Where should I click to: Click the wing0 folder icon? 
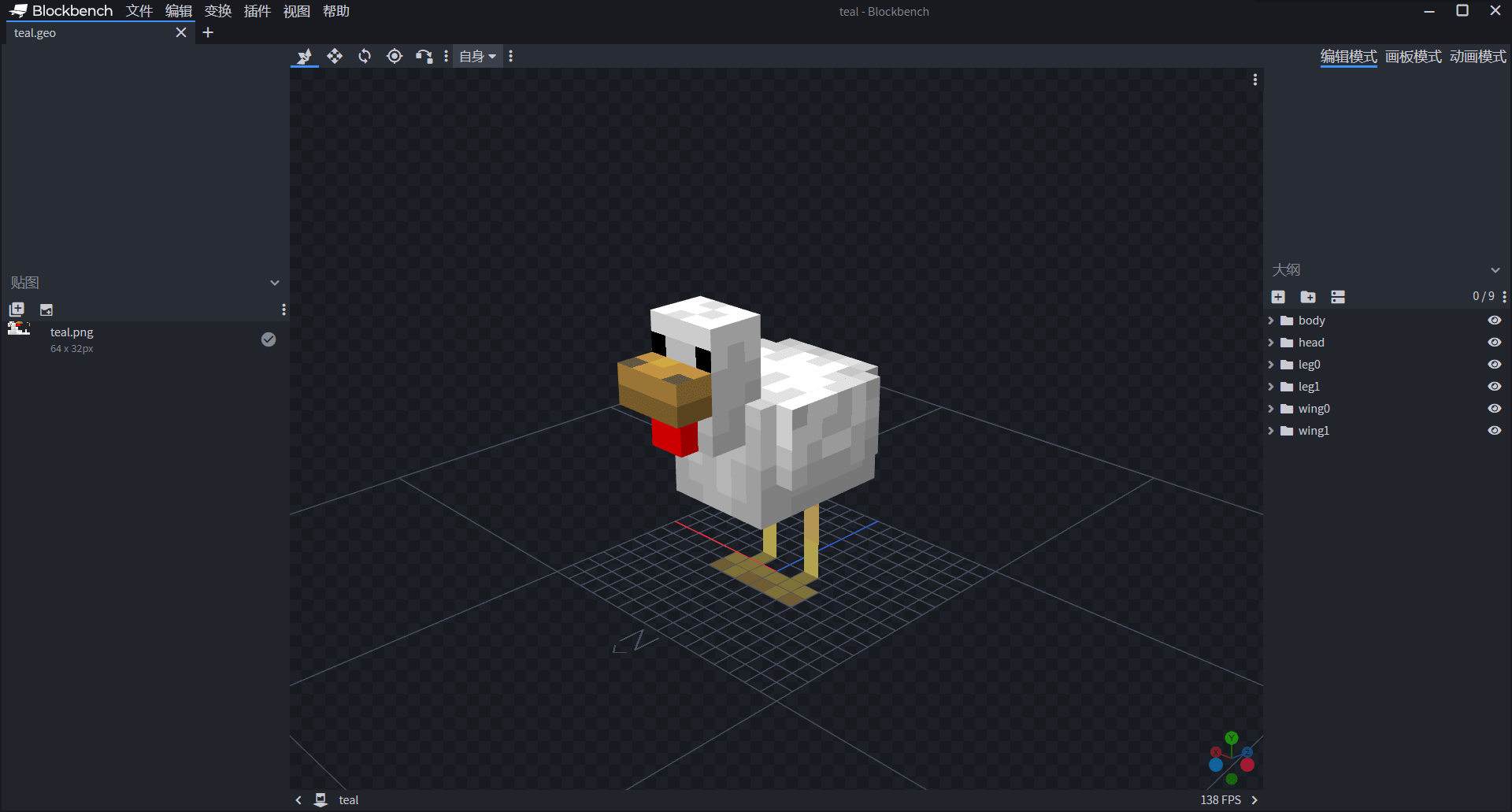(x=1287, y=409)
